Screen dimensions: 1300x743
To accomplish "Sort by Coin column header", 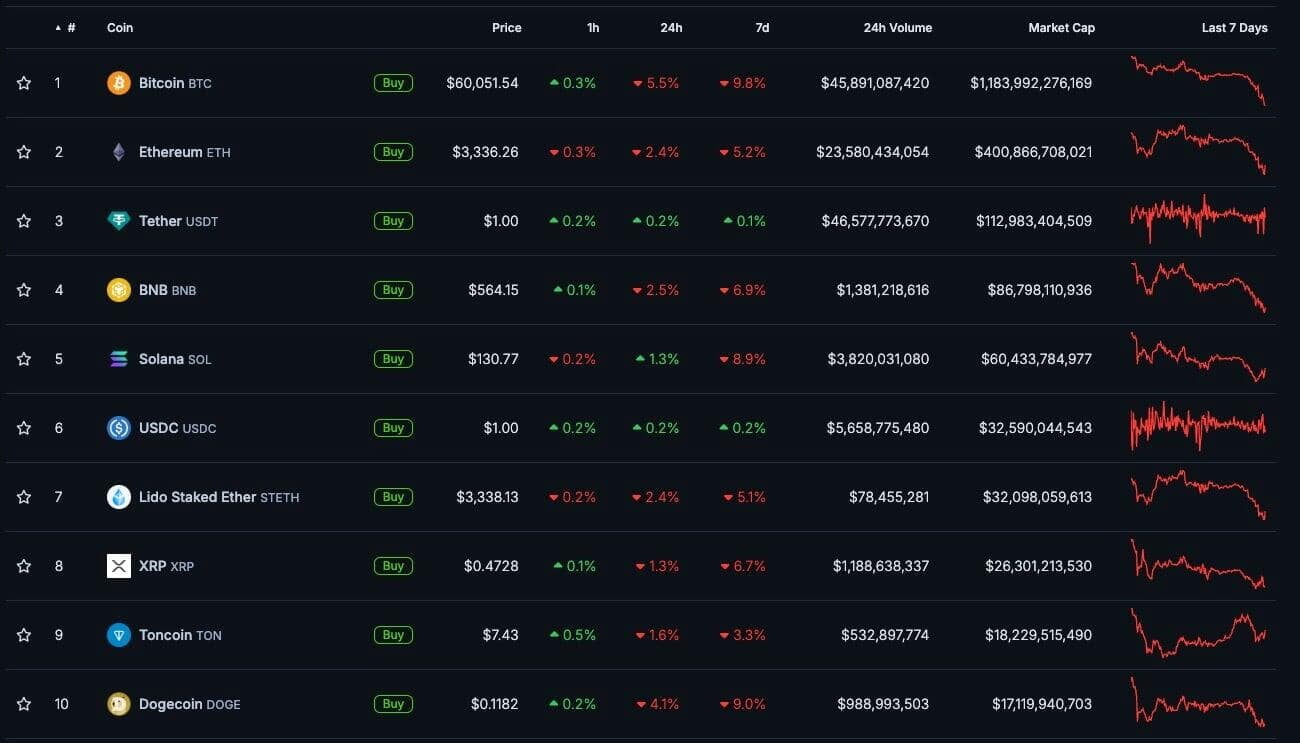I will point(120,28).
